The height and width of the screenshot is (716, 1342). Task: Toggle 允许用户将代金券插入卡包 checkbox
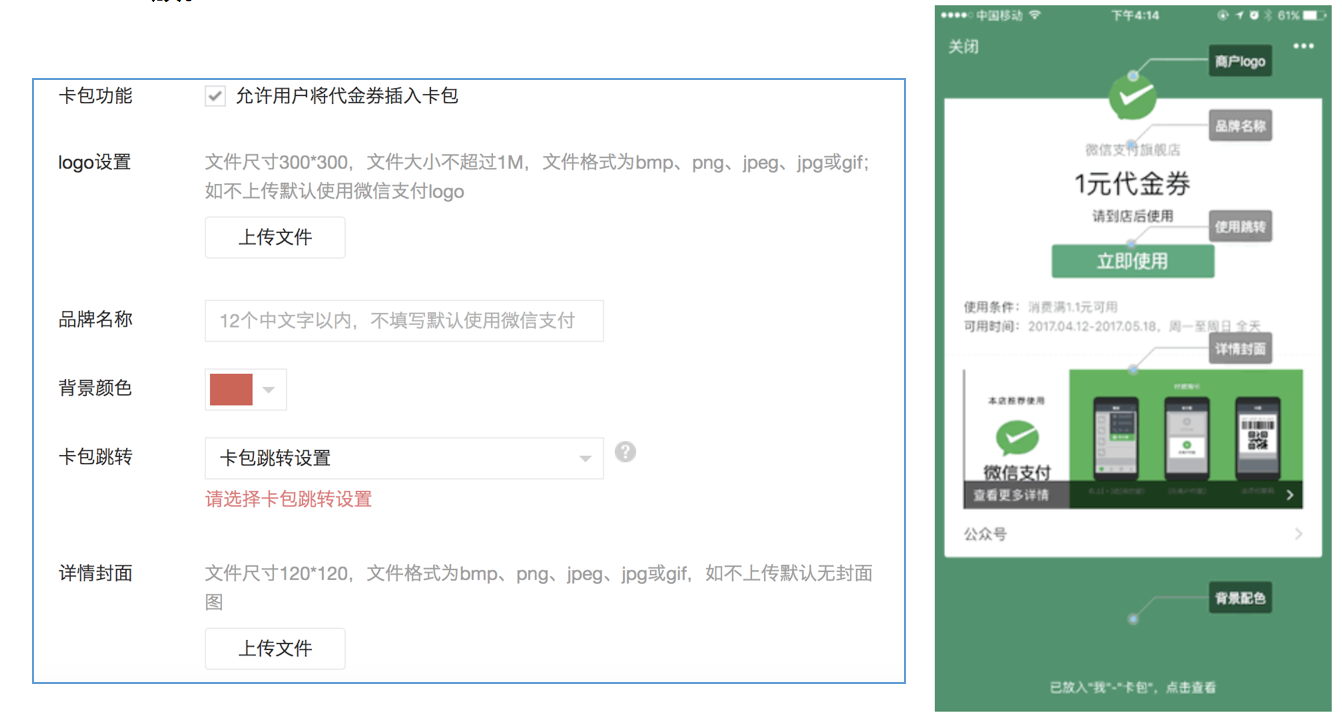215,96
